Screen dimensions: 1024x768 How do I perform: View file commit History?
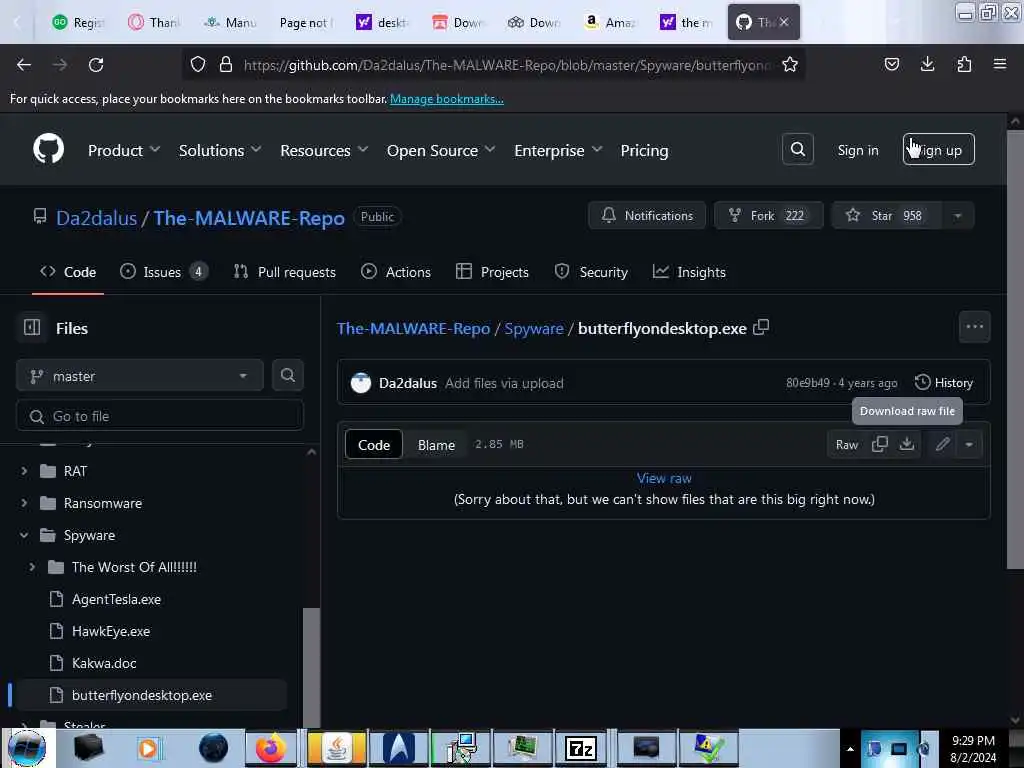[944, 383]
